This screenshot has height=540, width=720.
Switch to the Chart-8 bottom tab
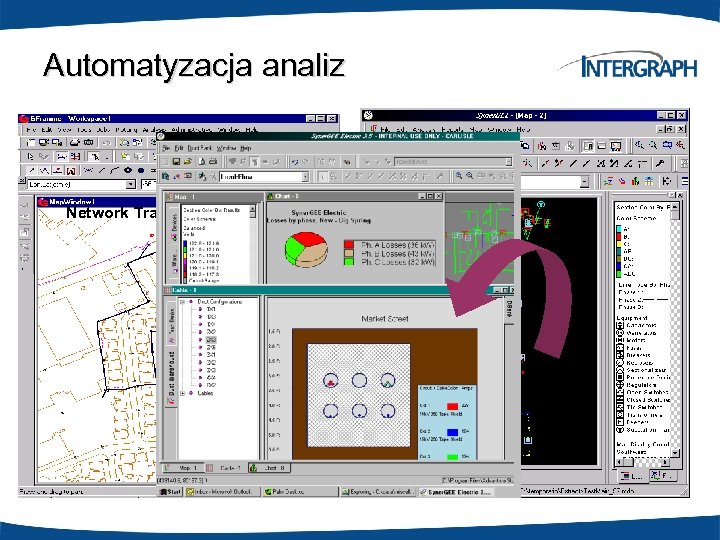[269, 468]
